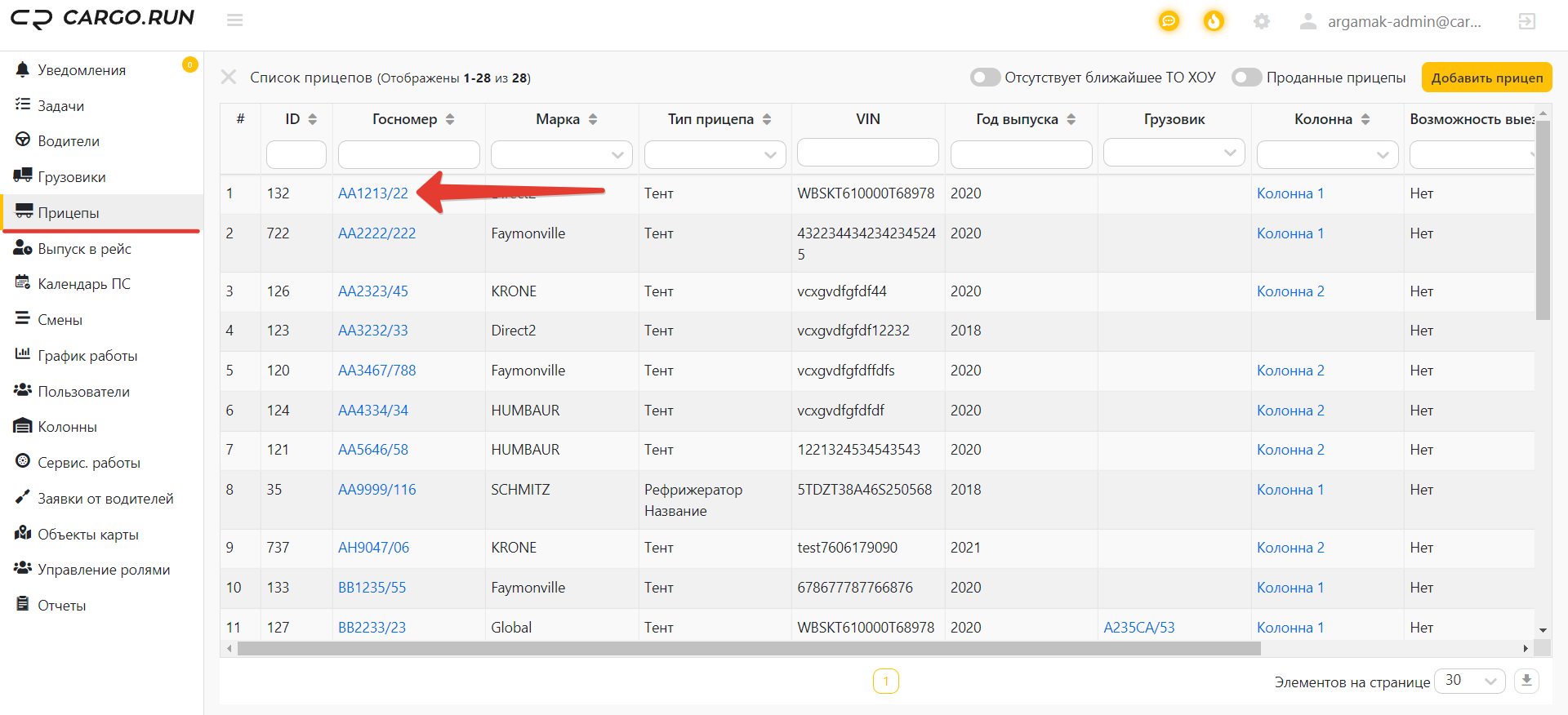1568x715 pixels.
Task: Sort by Год выпуска column arrows
Action: pos(1071,119)
